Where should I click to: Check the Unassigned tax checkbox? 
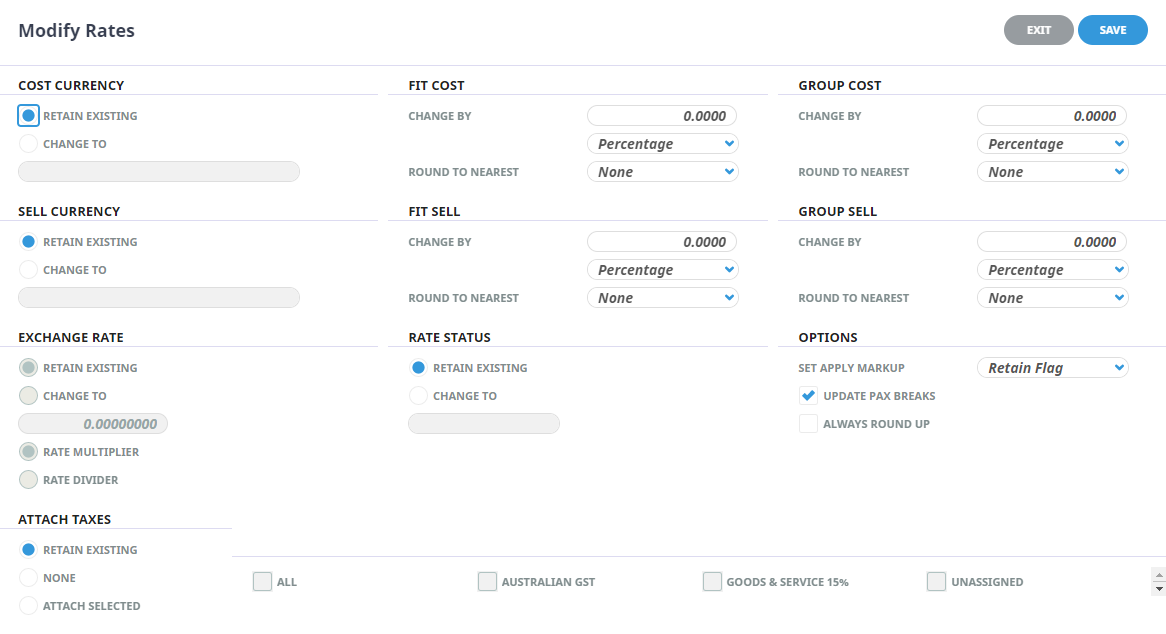point(937,582)
